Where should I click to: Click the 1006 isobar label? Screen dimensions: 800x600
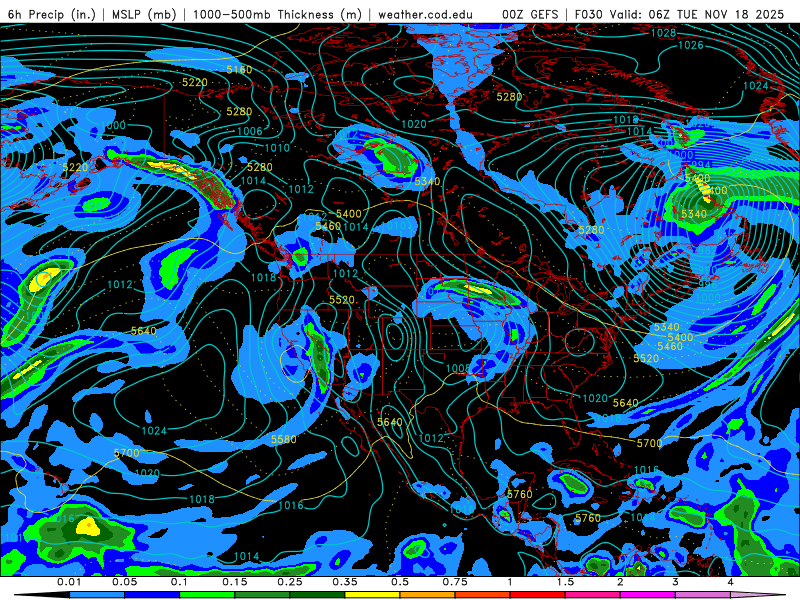click(x=250, y=131)
